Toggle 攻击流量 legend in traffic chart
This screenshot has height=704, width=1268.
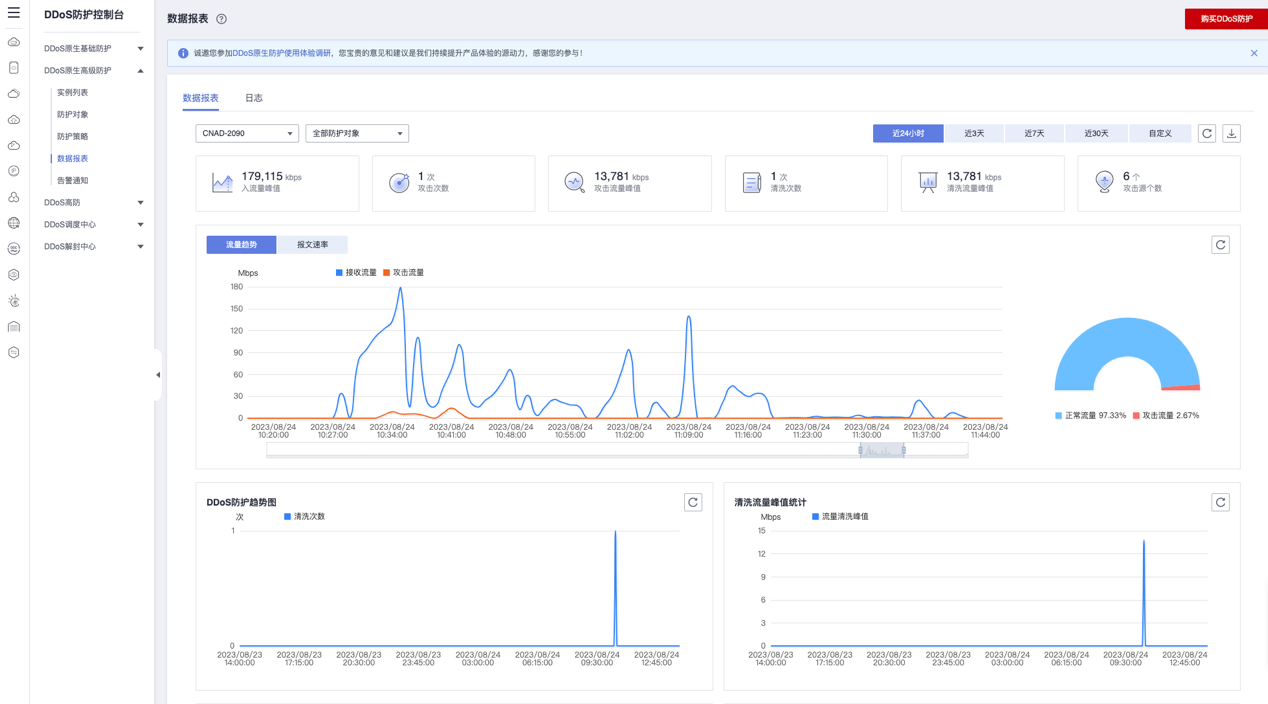point(403,272)
